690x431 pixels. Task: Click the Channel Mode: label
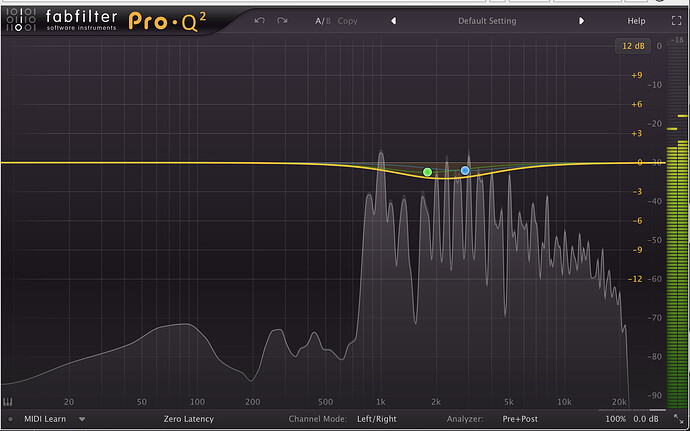(318, 419)
